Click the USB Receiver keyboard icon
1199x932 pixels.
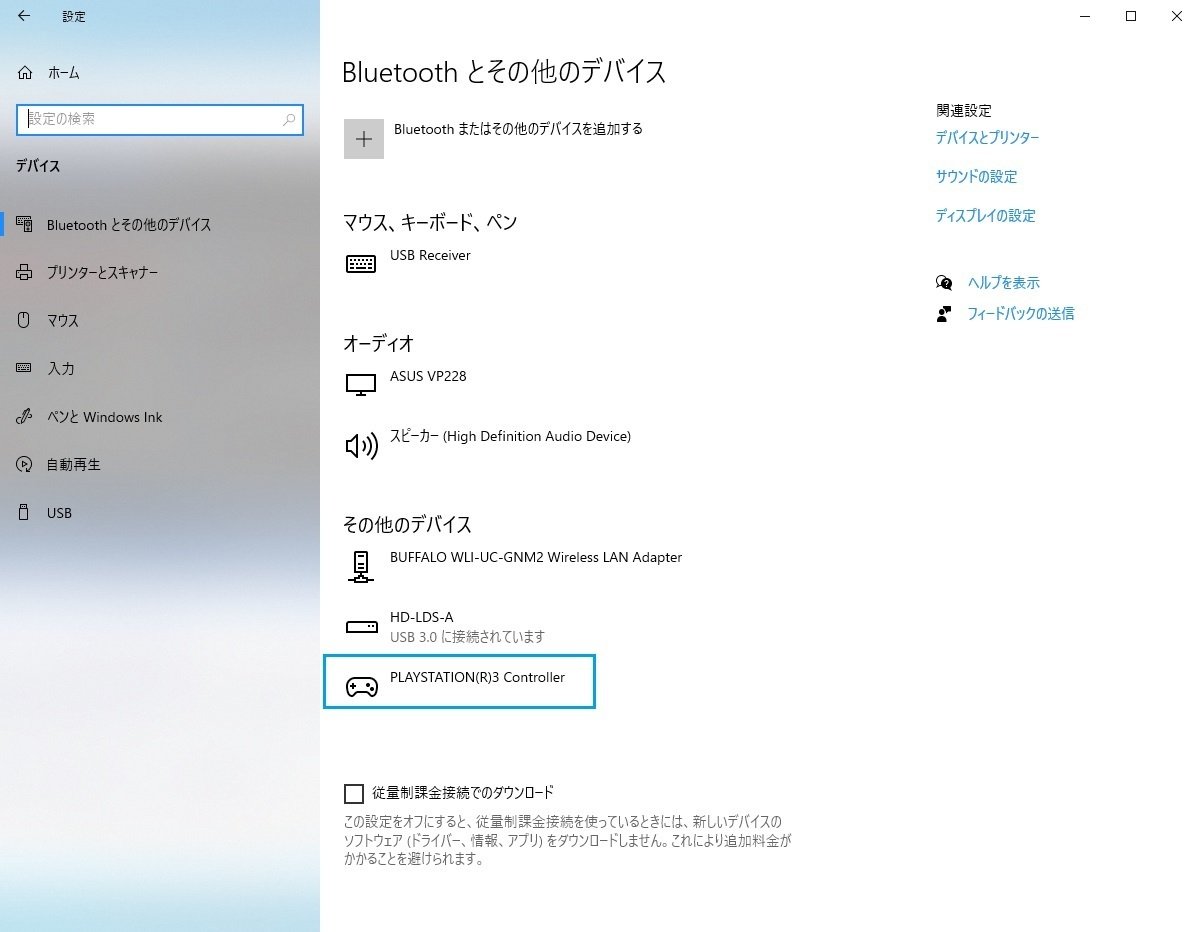[361, 264]
